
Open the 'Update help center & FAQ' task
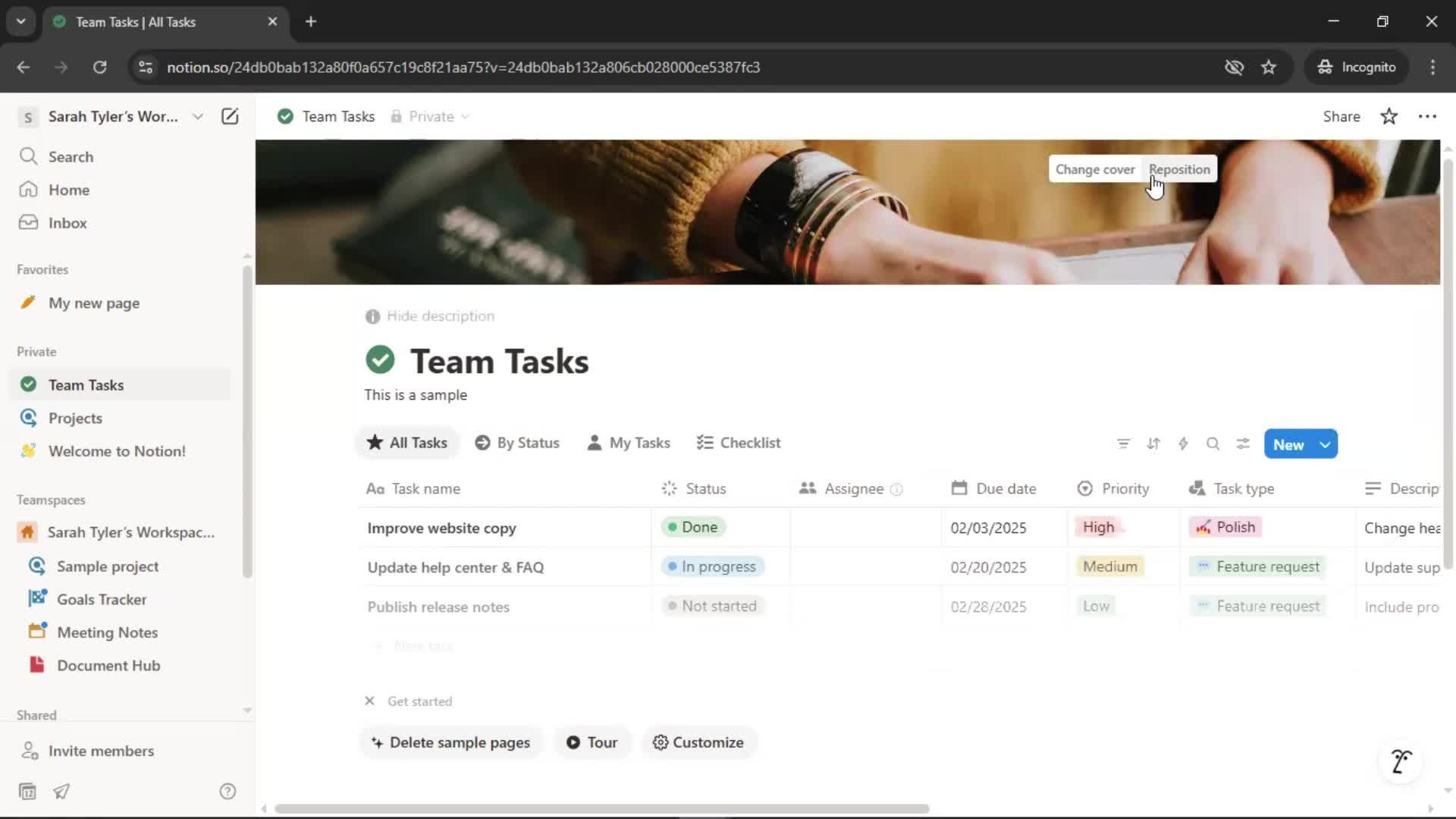tap(456, 567)
